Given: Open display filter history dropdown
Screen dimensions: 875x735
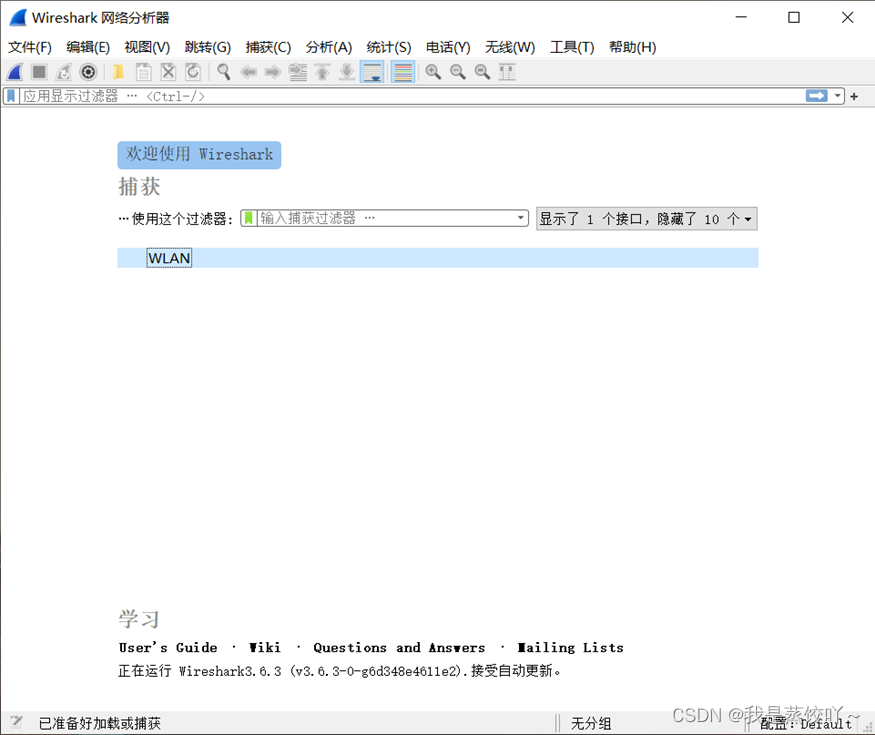Looking at the screenshot, I should coord(837,96).
